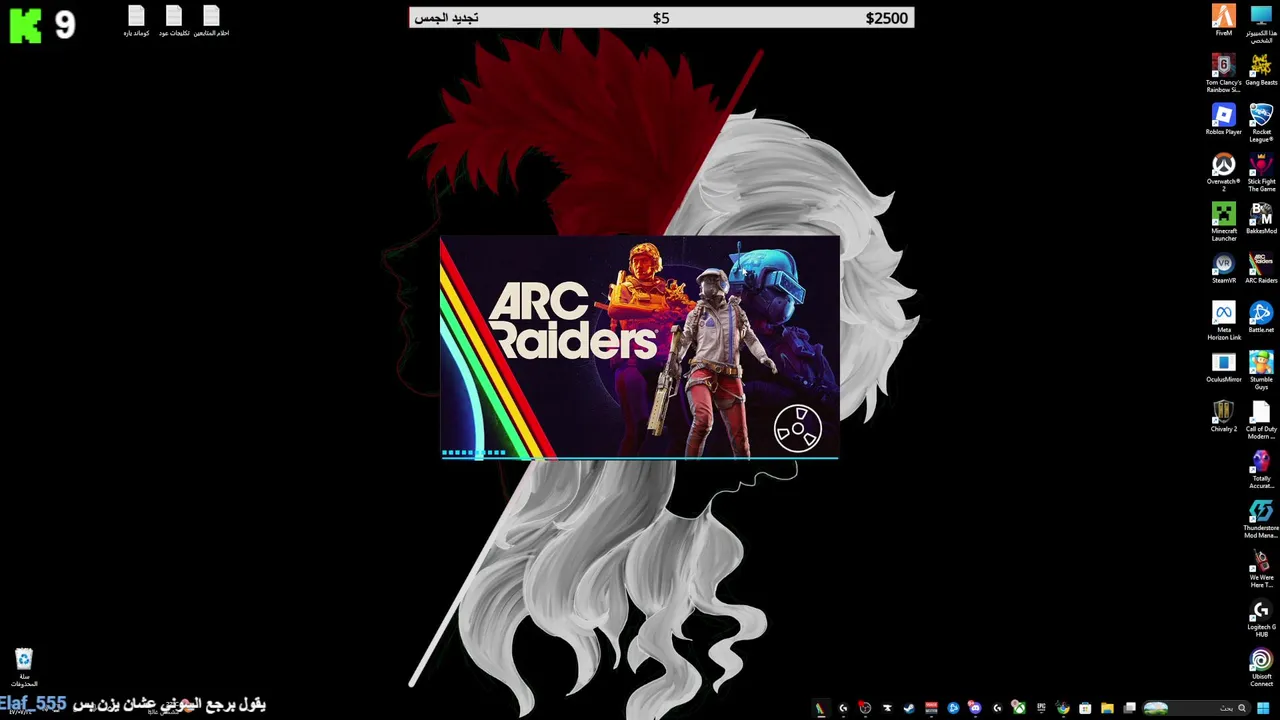Click the Embark logo on the splash screen
1280x720 pixels.
[x=798, y=429]
